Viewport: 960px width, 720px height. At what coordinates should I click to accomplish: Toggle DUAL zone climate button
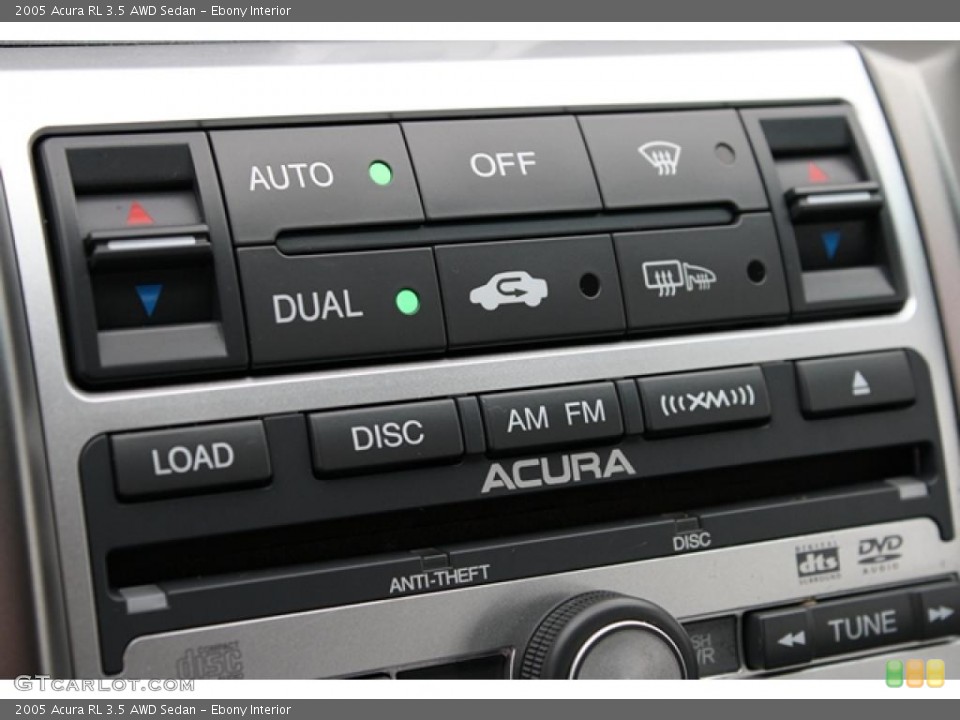tap(341, 305)
